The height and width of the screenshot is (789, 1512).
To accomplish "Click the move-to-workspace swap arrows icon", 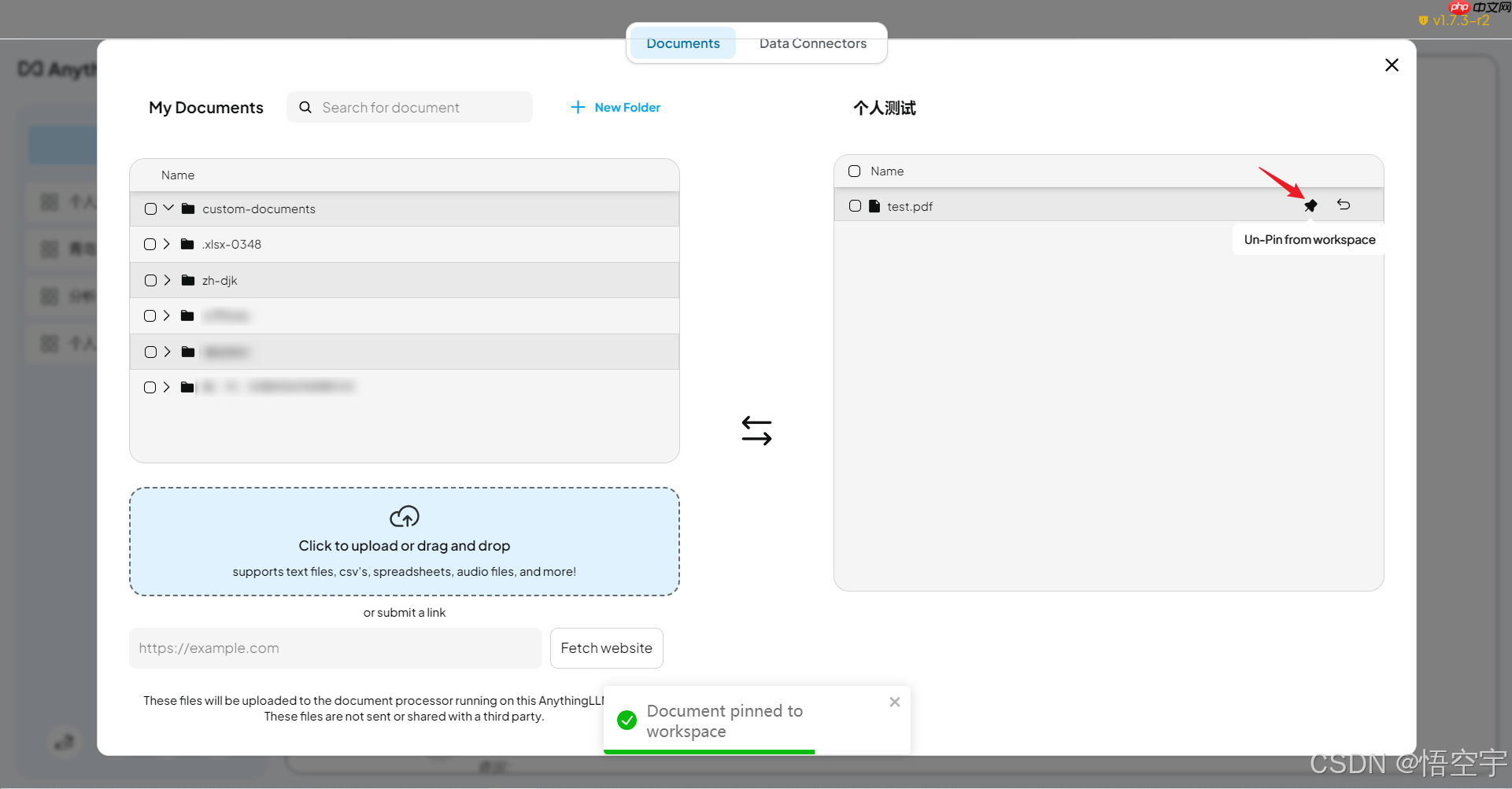I will pyautogui.click(x=756, y=430).
